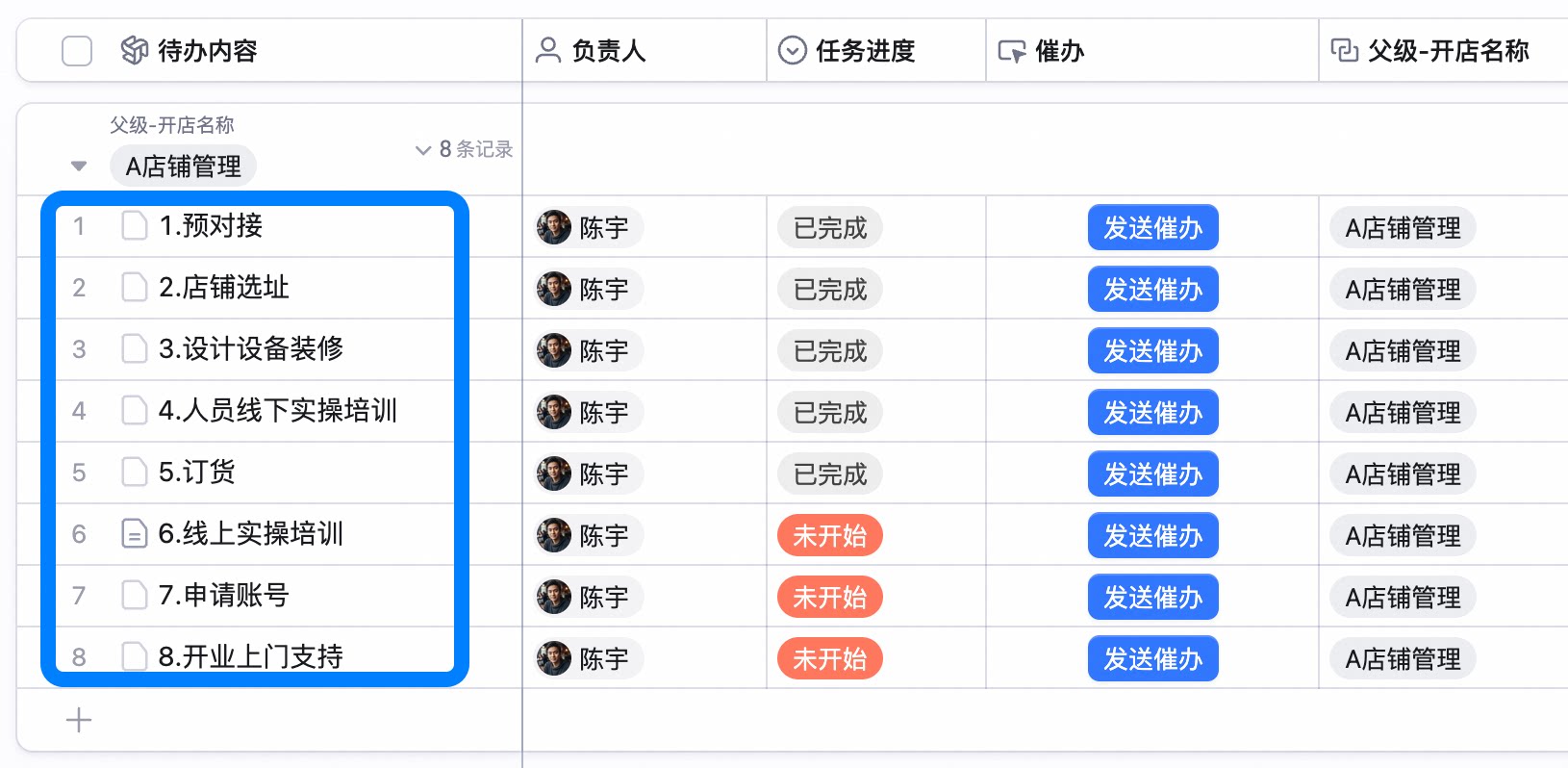Click 发送催办 on the 7.申请账号 row
This screenshot has height=768, width=1568.
point(1152,598)
